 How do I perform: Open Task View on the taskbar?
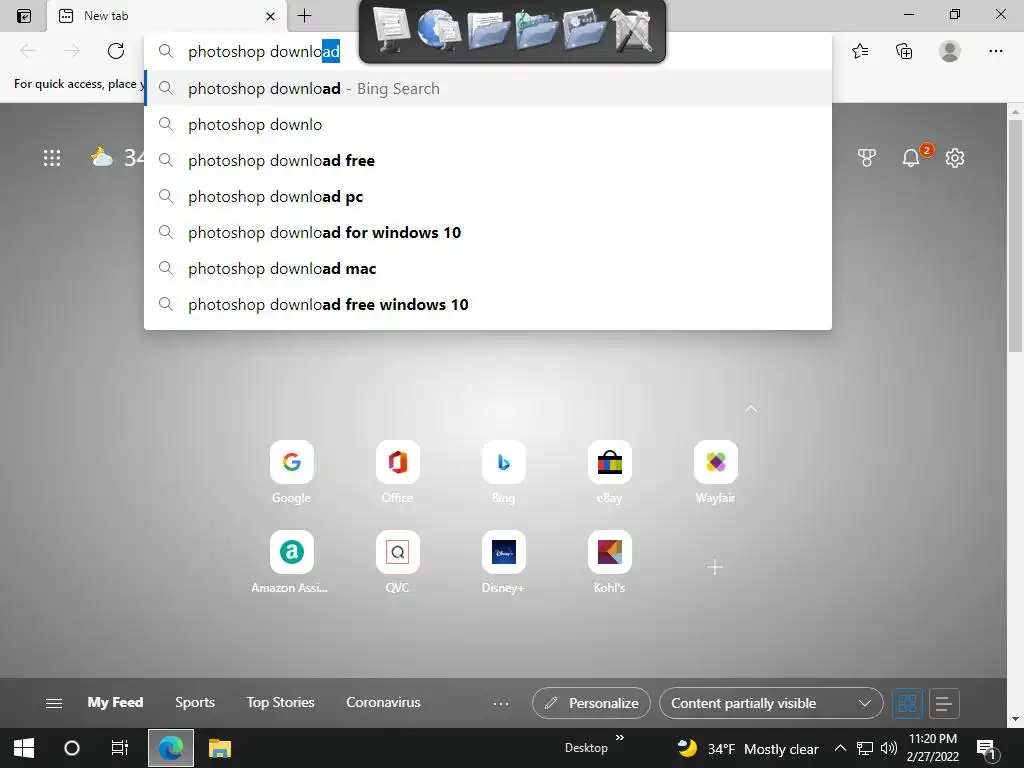coord(120,748)
